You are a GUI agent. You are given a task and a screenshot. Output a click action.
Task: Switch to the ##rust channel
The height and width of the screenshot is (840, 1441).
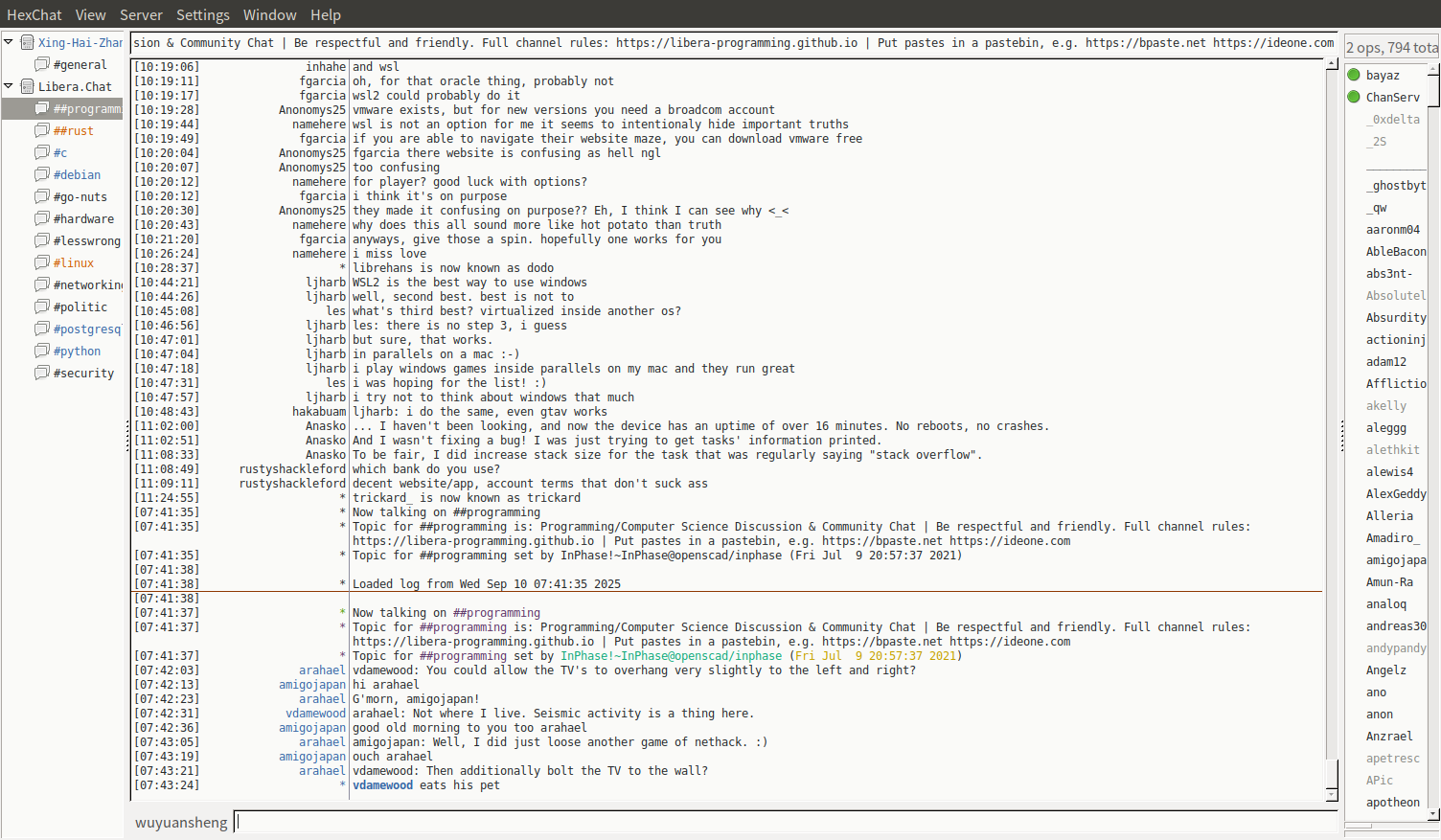coord(74,130)
